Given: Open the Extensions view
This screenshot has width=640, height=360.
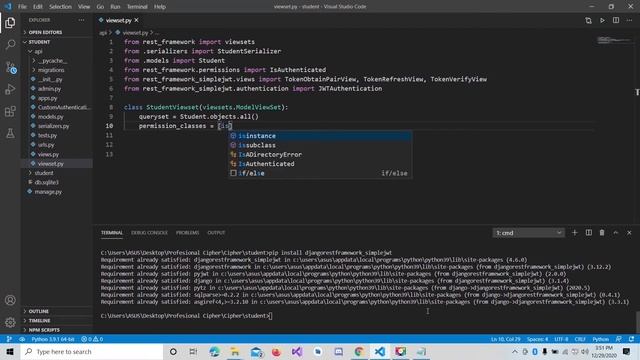Looking at the screenshot, I should coord(10,111).
